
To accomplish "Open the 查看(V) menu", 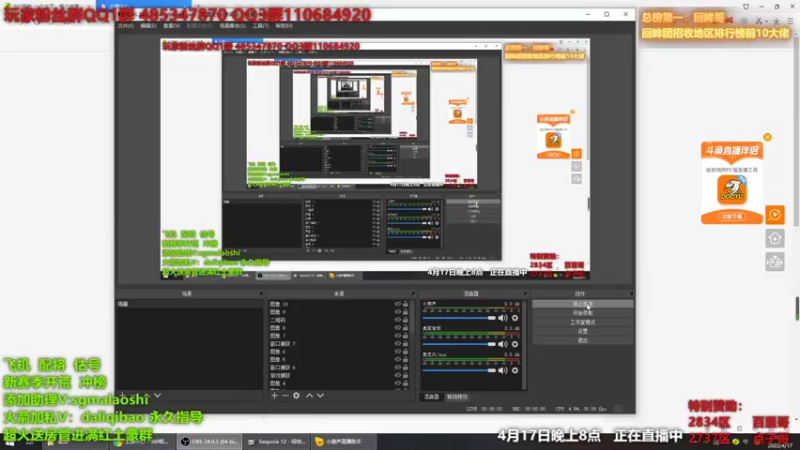I will (x=171, y=26).
